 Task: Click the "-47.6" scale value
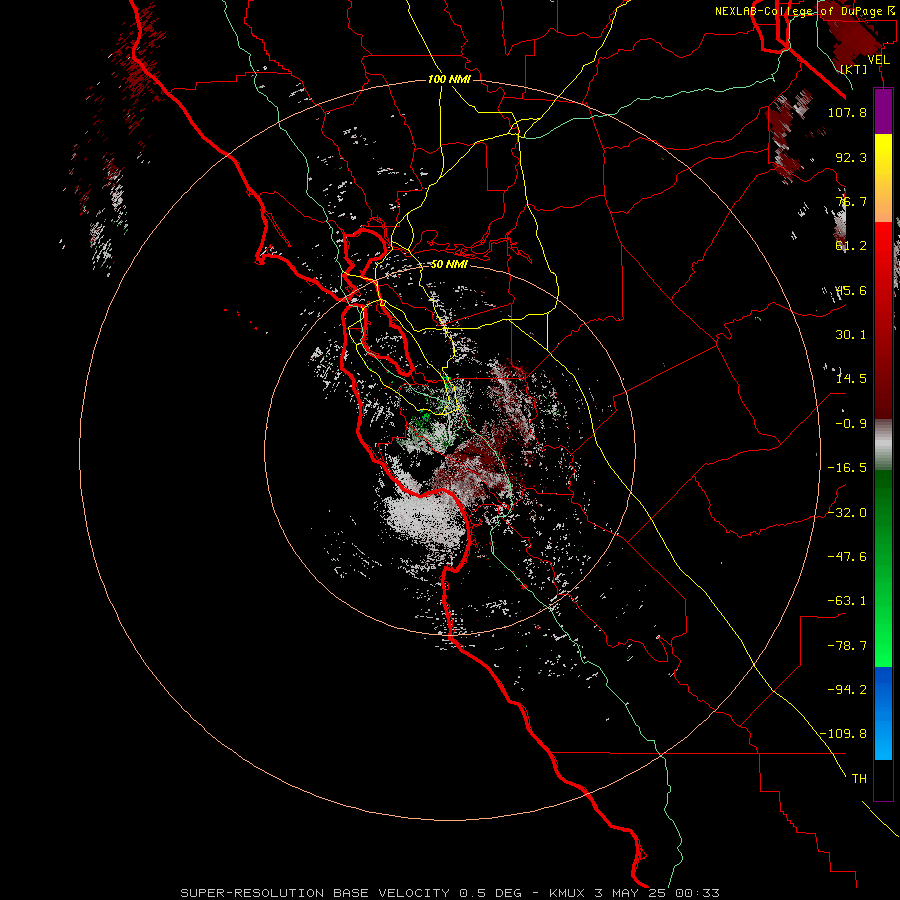coord(847,557)
